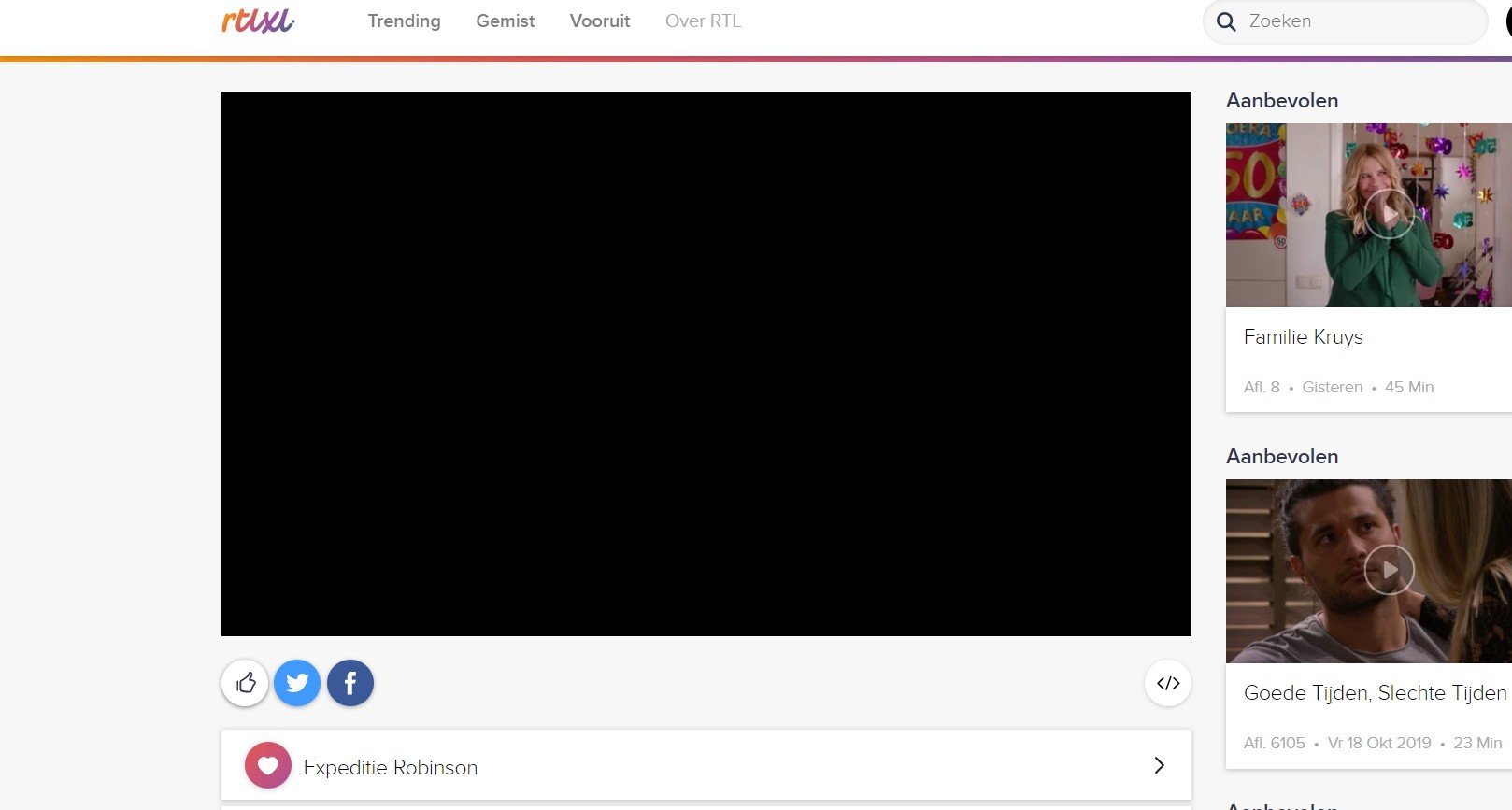Expand the Expeditie Robinson chevron arrow
The image size is (1512, 810).
click(x=1159, y=765)
